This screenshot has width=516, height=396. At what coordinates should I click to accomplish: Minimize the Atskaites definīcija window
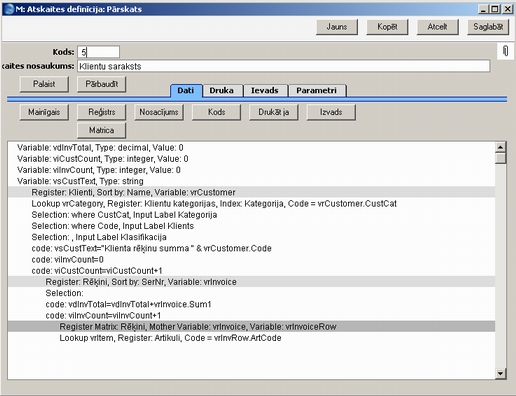[x=483, y=9]
